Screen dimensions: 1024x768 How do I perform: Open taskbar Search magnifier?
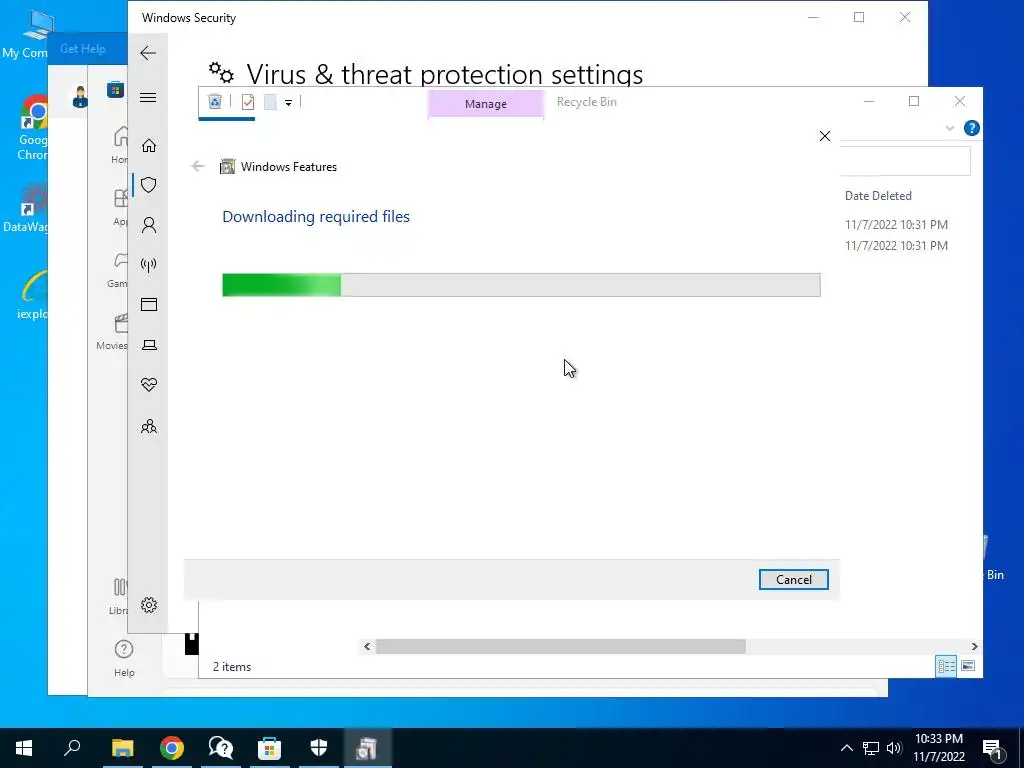tap(72, 748)
